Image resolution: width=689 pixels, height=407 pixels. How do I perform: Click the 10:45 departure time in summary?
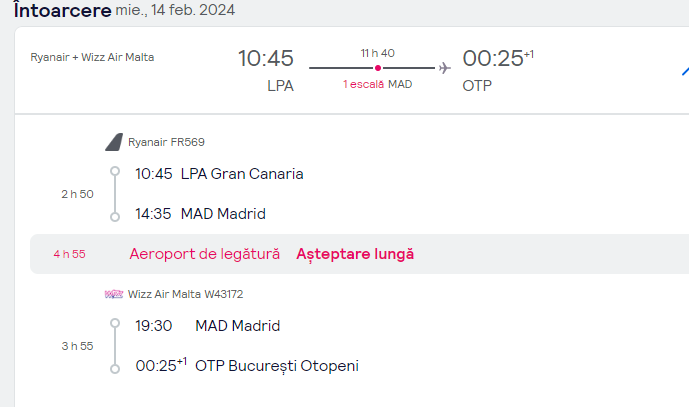point(266,58)
